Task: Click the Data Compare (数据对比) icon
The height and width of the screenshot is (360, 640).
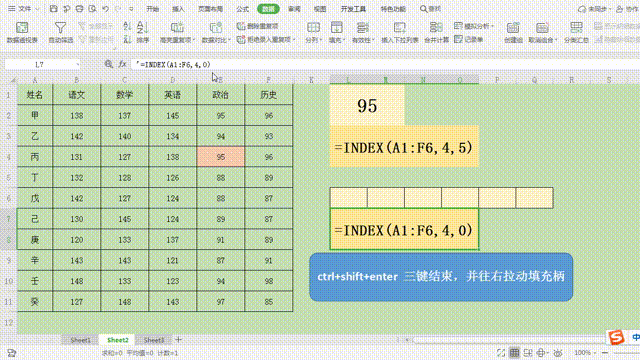Action: (x=216, y=27)
